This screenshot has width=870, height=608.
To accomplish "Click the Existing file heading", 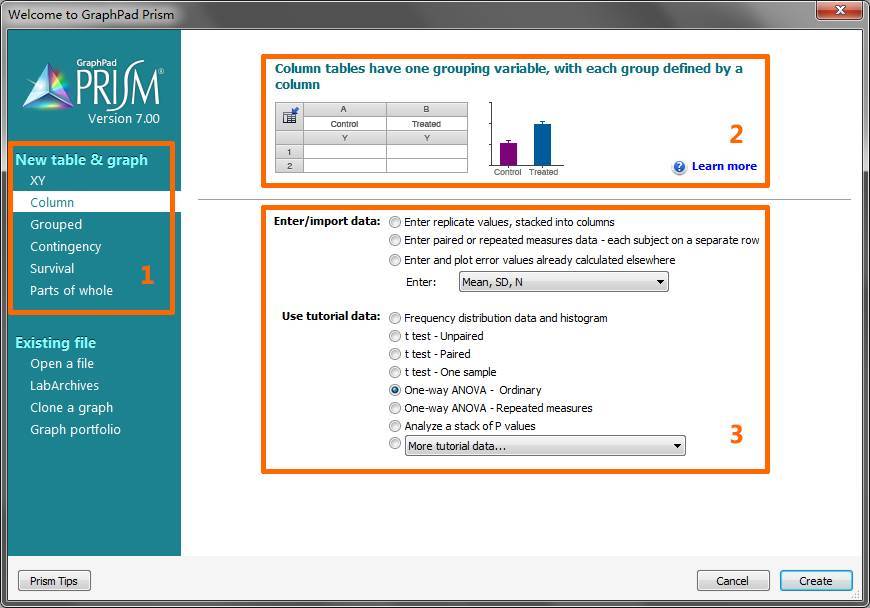I will coord(55,343).
